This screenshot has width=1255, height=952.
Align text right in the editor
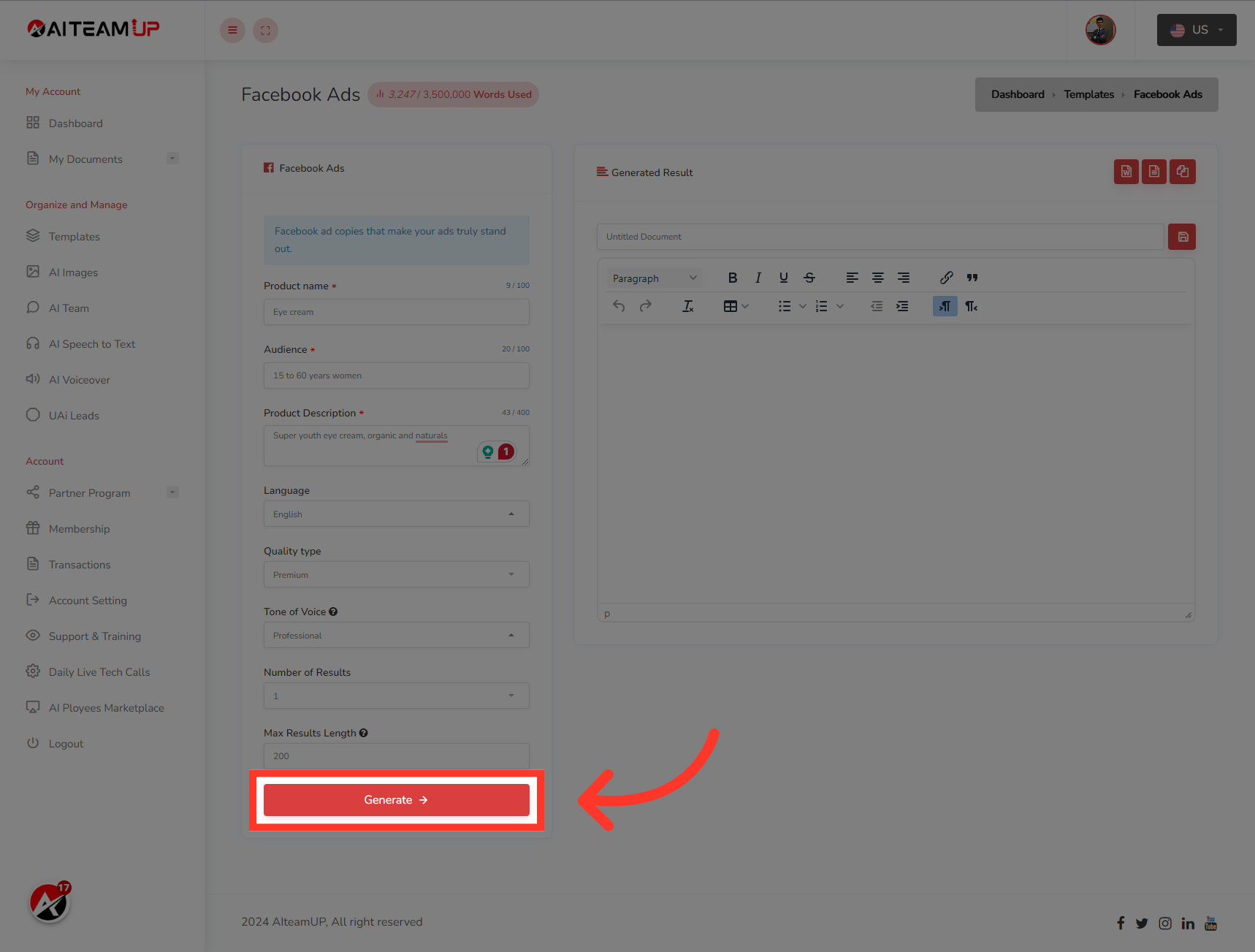pyautogui.click(x=904, y=278)
